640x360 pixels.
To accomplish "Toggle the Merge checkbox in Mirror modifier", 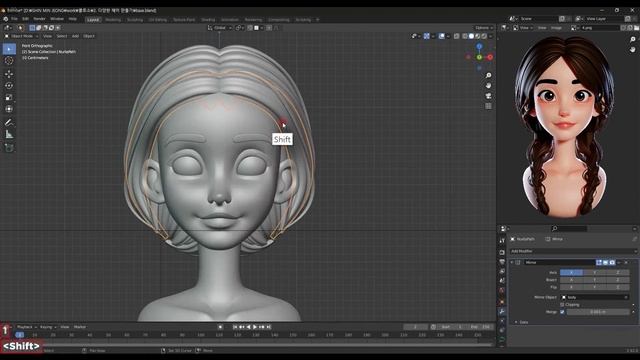I will point(562,312).
